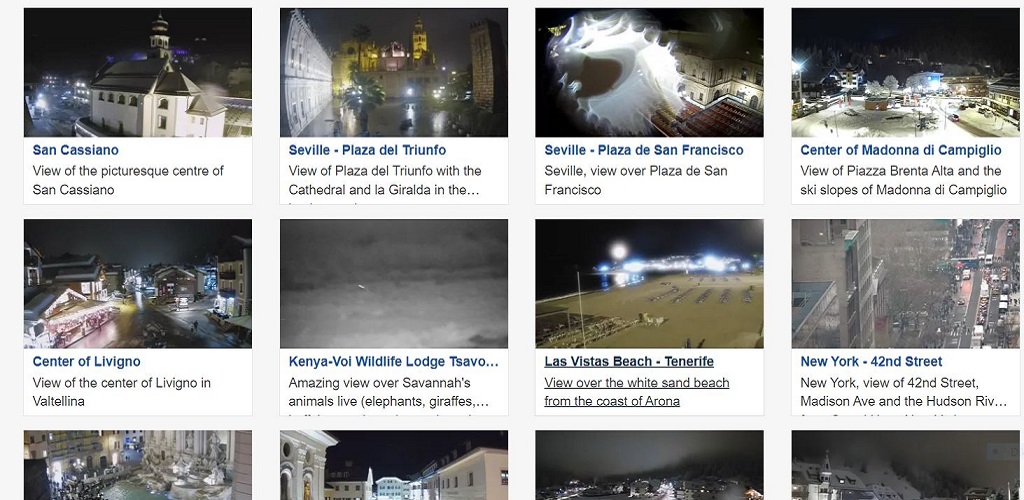The width and height of the screenshot is (1024, 500).
Task: Open the San Cassiano webcam thumbnail
Action: tap(138, 72)
